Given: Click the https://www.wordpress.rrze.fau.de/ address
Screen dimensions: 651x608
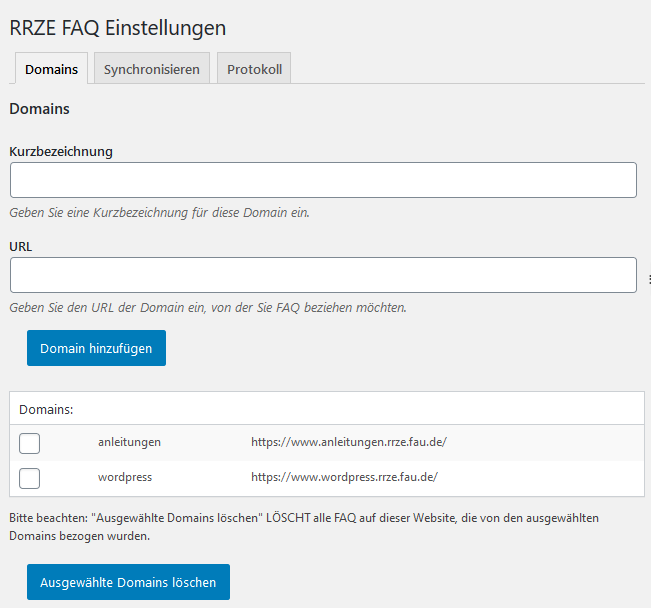Looking at the screenshot, I should click(x=345, y=477).
